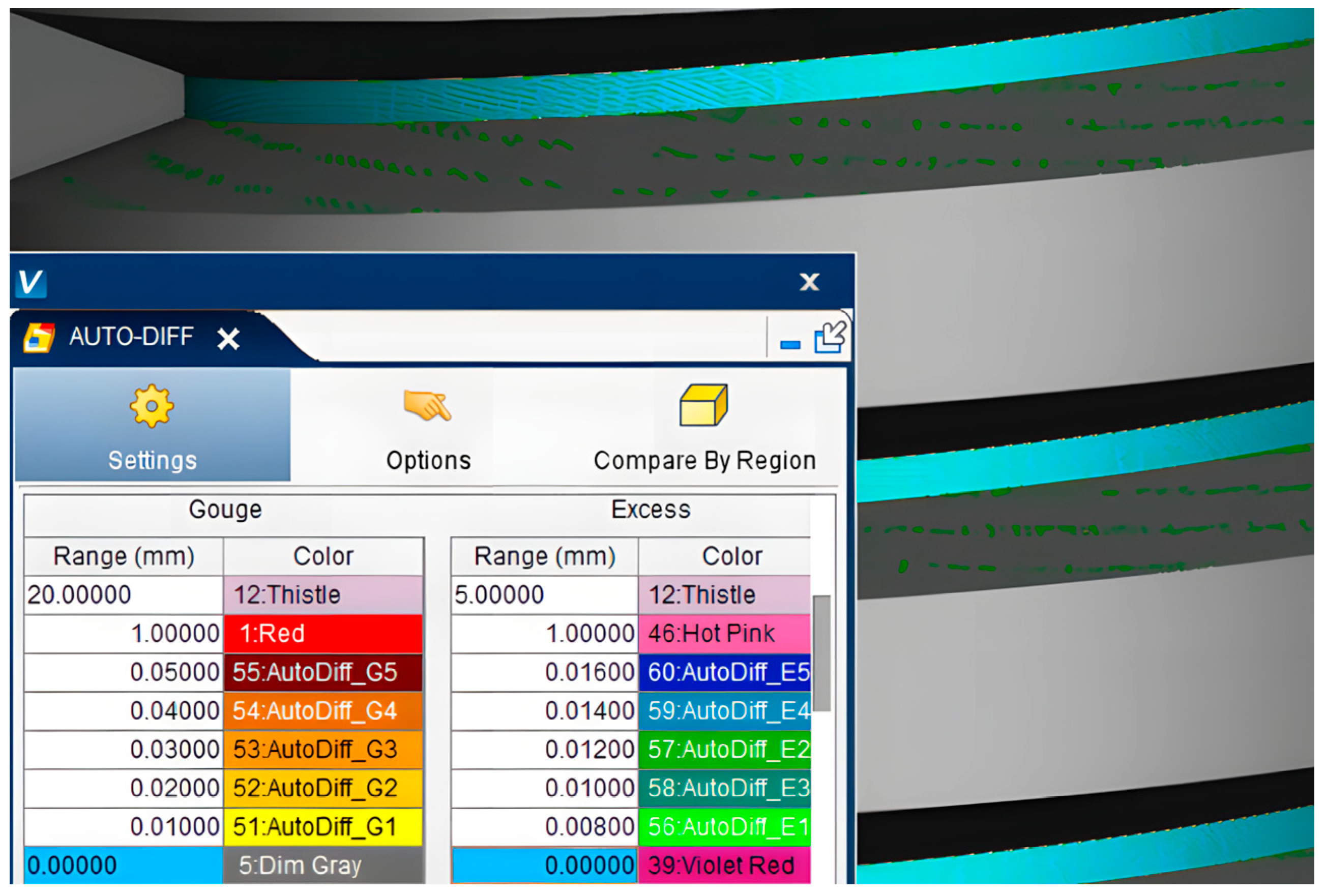This screenshot has height=896, width=1325.
Task: Click the Settings gear icon
Action: click(x=151, y=406)
